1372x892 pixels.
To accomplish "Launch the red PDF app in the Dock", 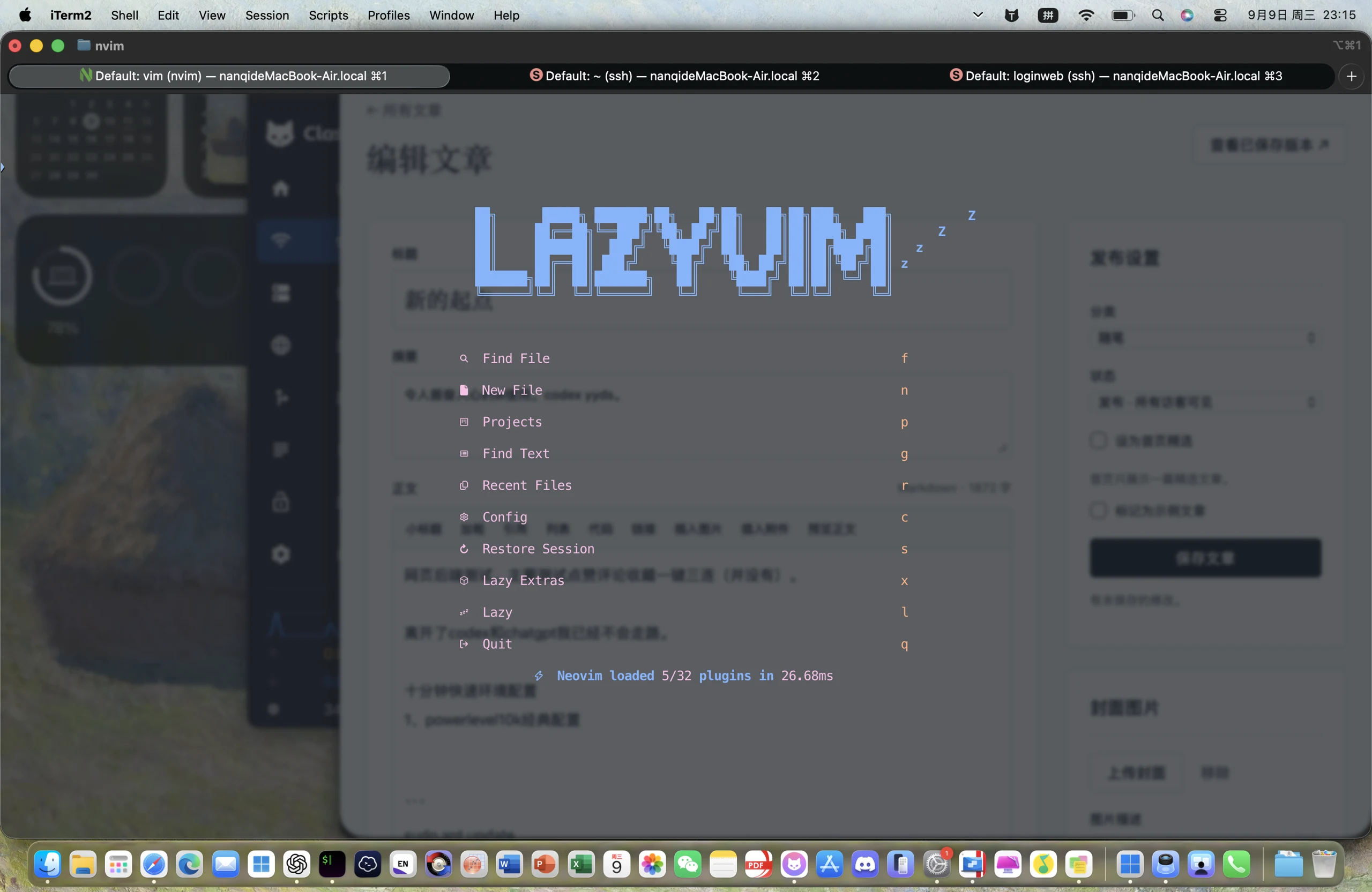I will tap(759, 864).
